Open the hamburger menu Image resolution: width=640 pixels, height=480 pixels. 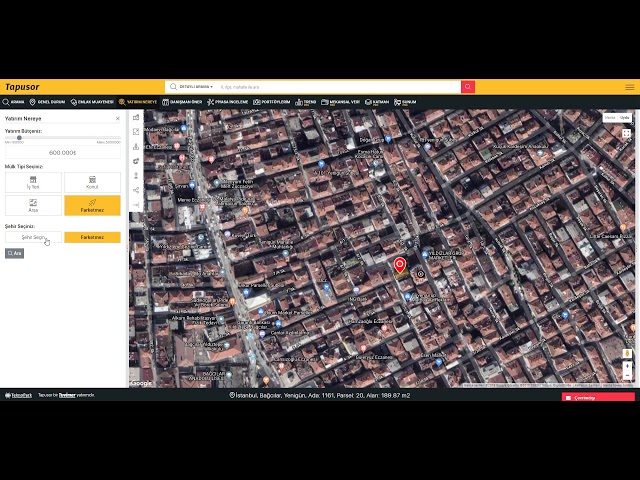pyautogui.click(x=630, y=87)
